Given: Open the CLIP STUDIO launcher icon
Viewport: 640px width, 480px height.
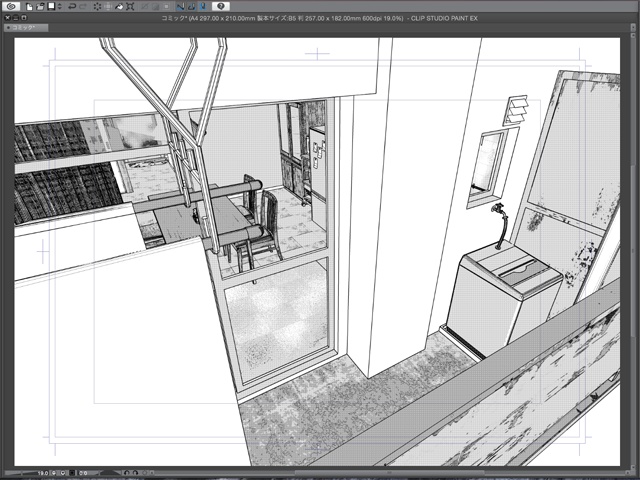Looking at the screenshot, I should 11,6.
